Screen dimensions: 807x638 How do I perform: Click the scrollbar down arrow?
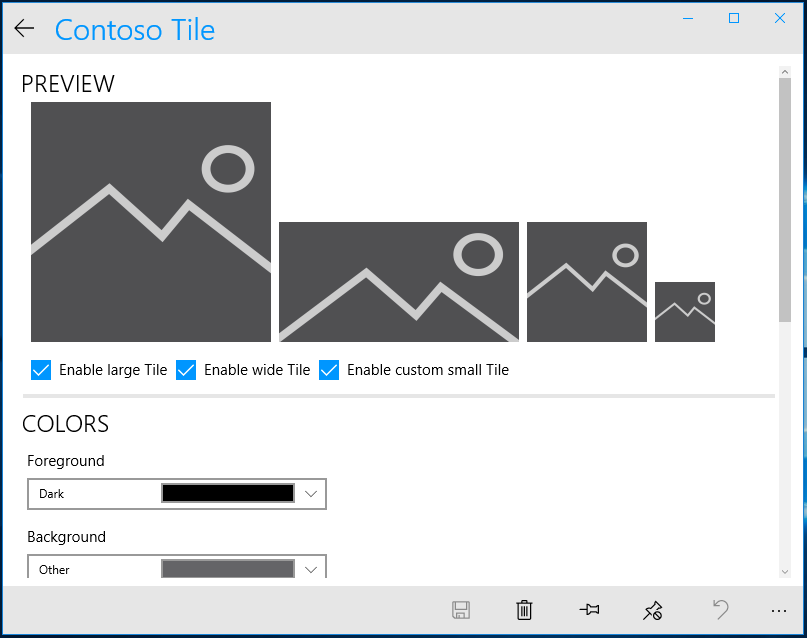point(785,572)
